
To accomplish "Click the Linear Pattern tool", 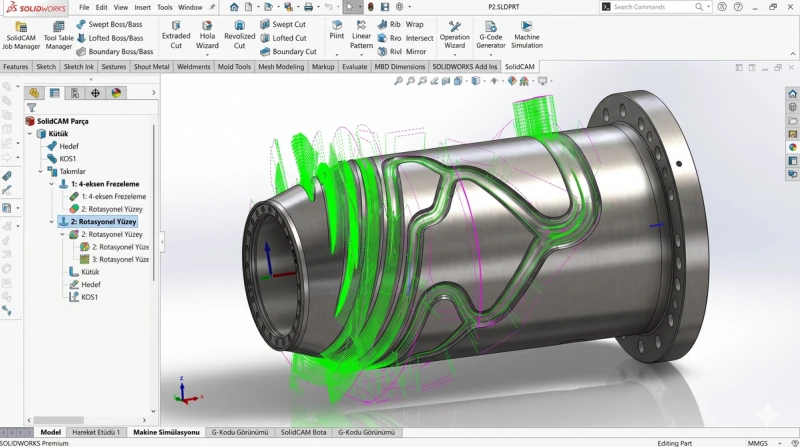I will [361, 35].
